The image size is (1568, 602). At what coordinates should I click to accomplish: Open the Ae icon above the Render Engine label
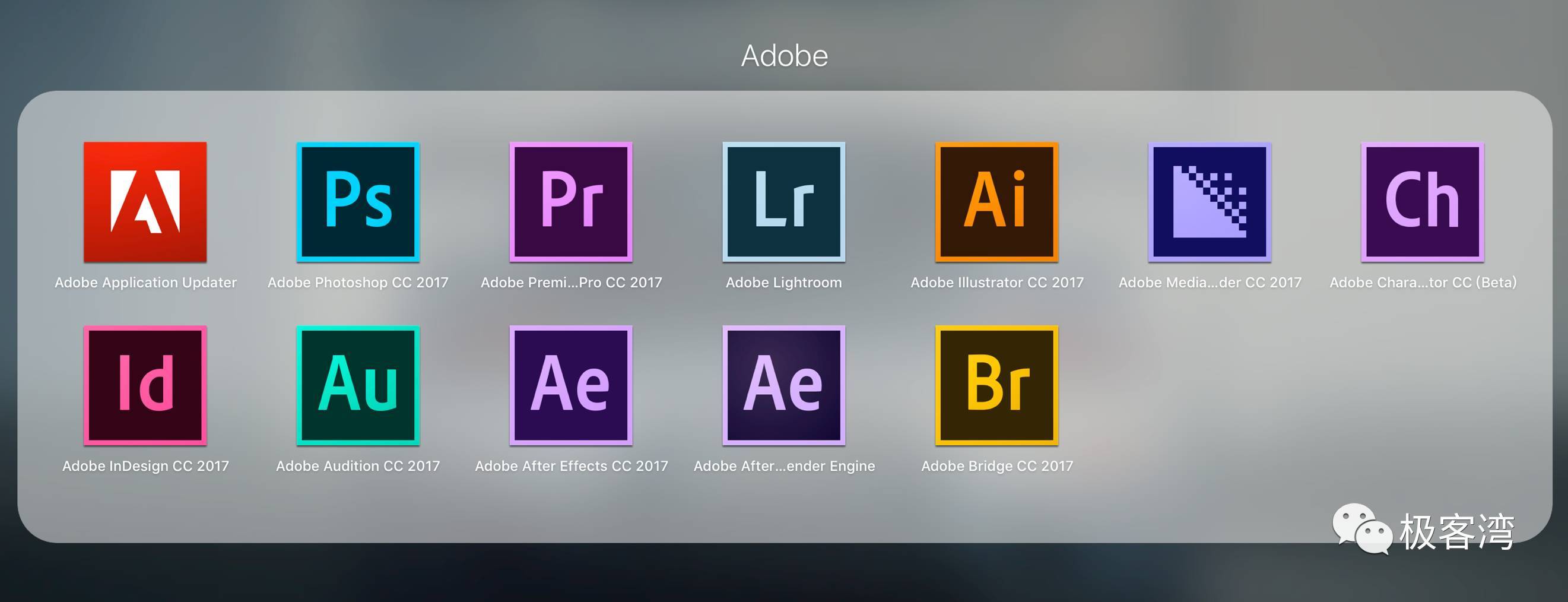(784, 385)
